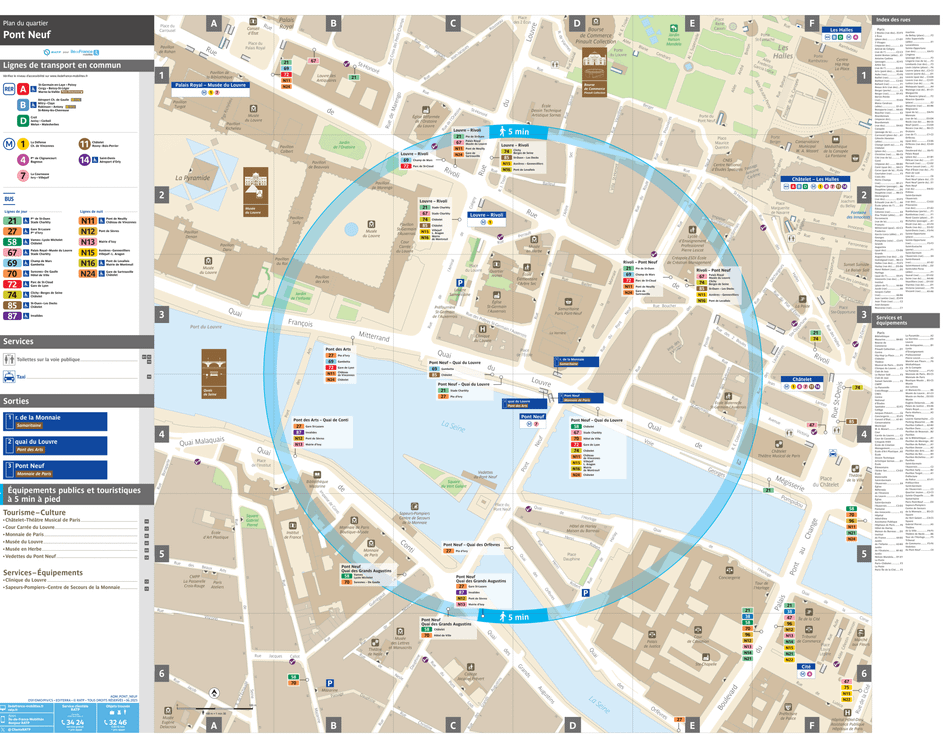
Task: Select the Lignes de nuit column heading
Action: tap(91, 212)
